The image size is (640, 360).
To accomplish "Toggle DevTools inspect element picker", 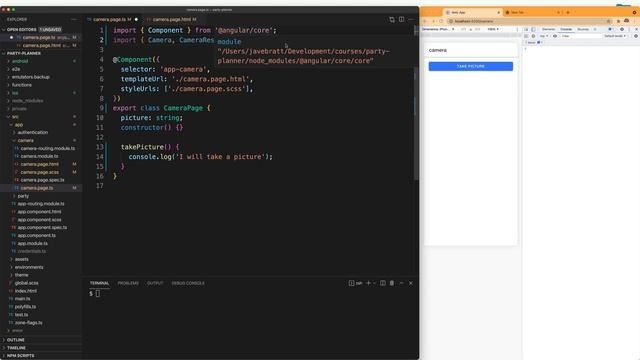I will pyautogui.click(x=526, y=29).
